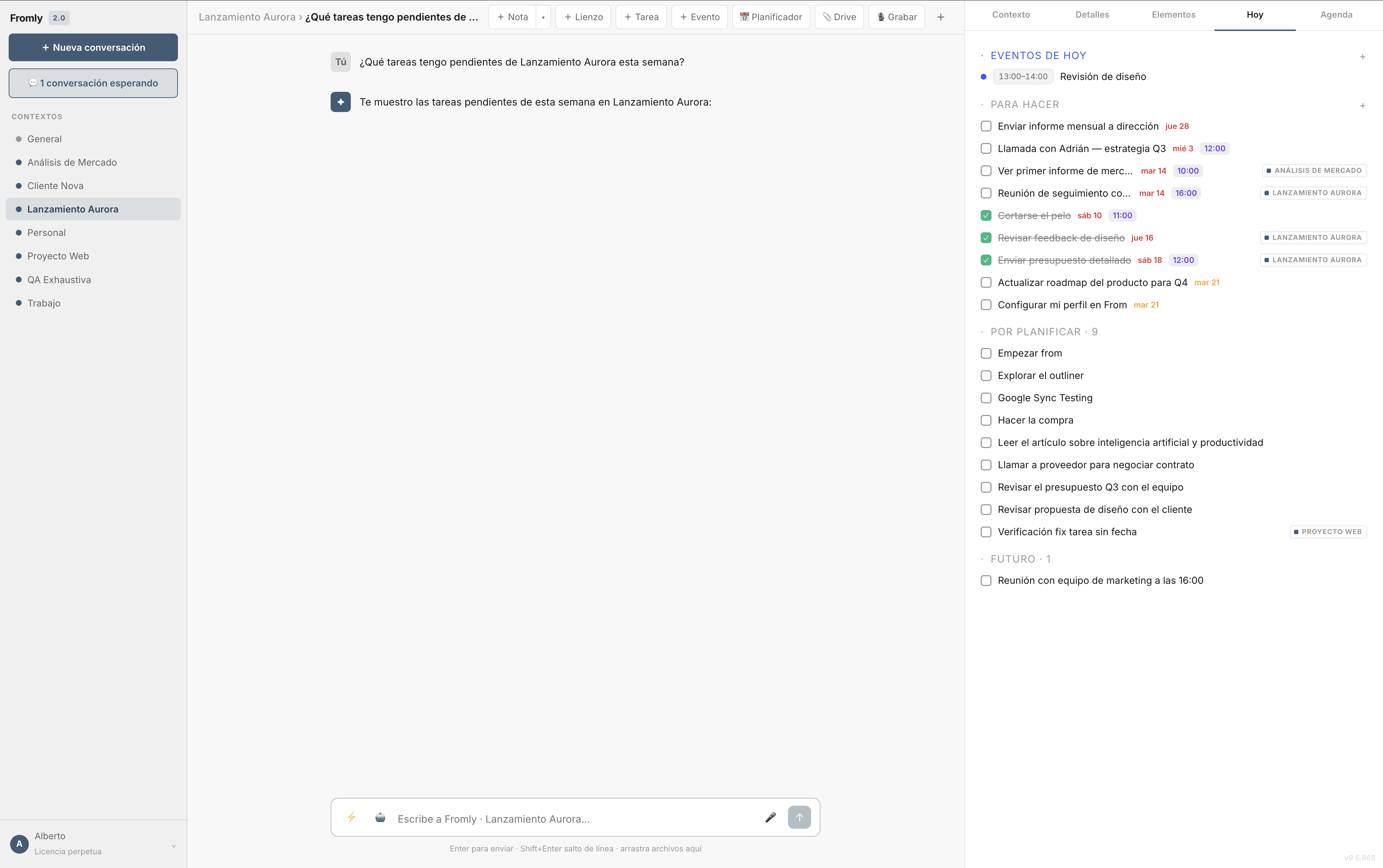Click Lanzamiento Aurora tag on Revisar feedback de diseño
Screen dimensions: 1383x868
1313,238
